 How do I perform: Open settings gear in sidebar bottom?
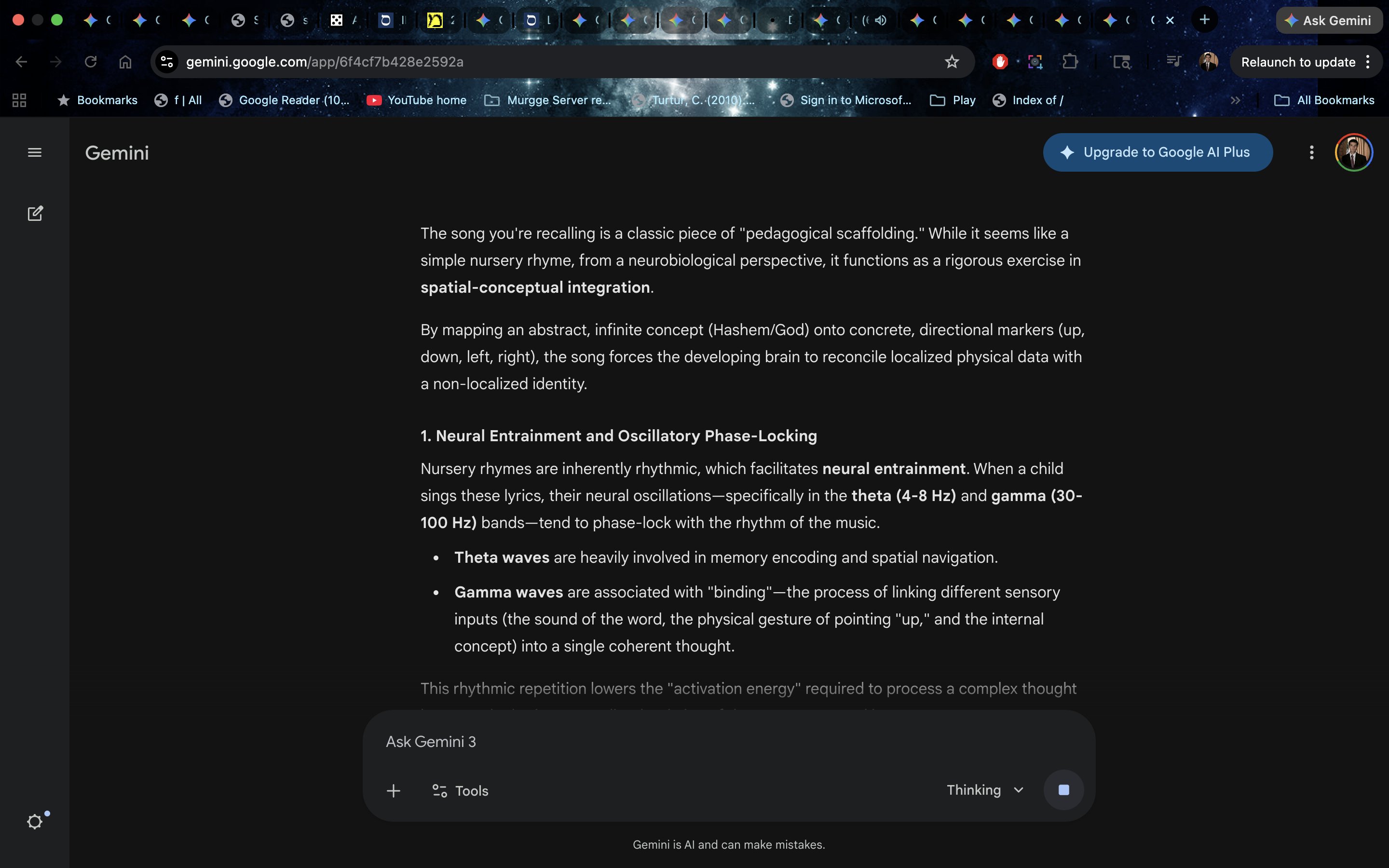pyautogui.click(x=34, y=822)
